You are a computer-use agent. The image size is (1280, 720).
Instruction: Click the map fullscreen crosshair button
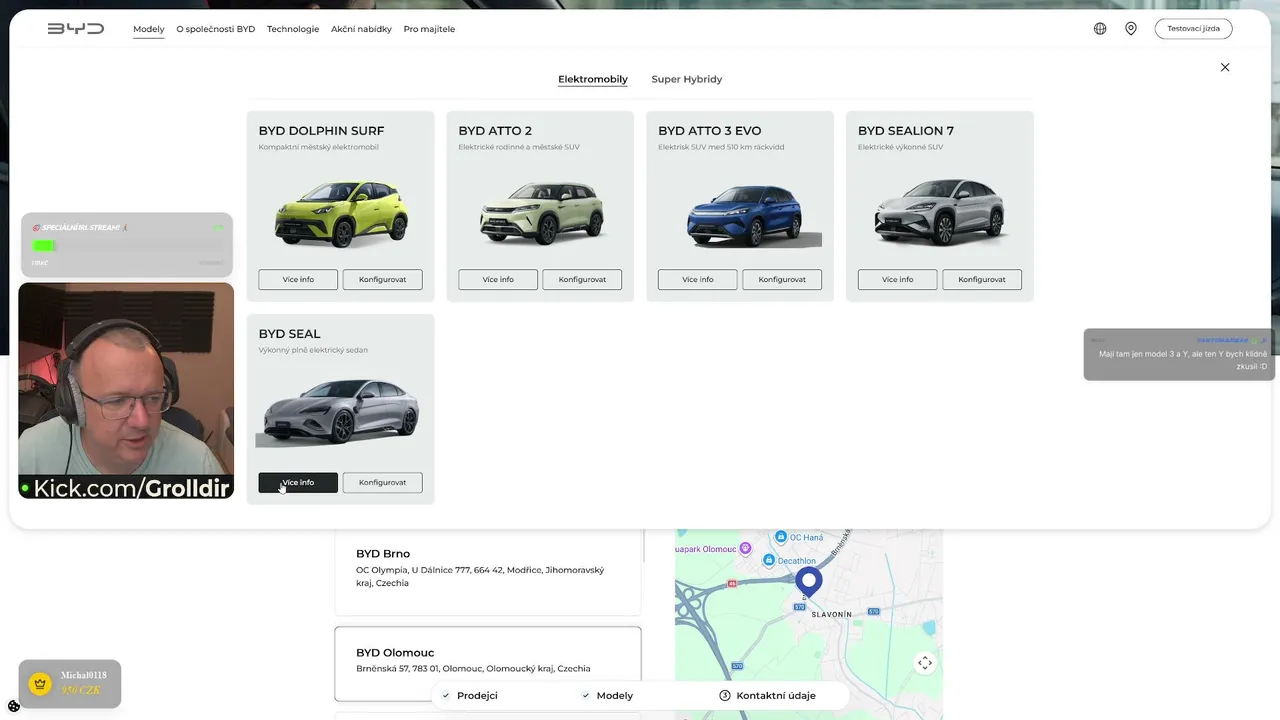pyautogui.click(x=925, y=663)
